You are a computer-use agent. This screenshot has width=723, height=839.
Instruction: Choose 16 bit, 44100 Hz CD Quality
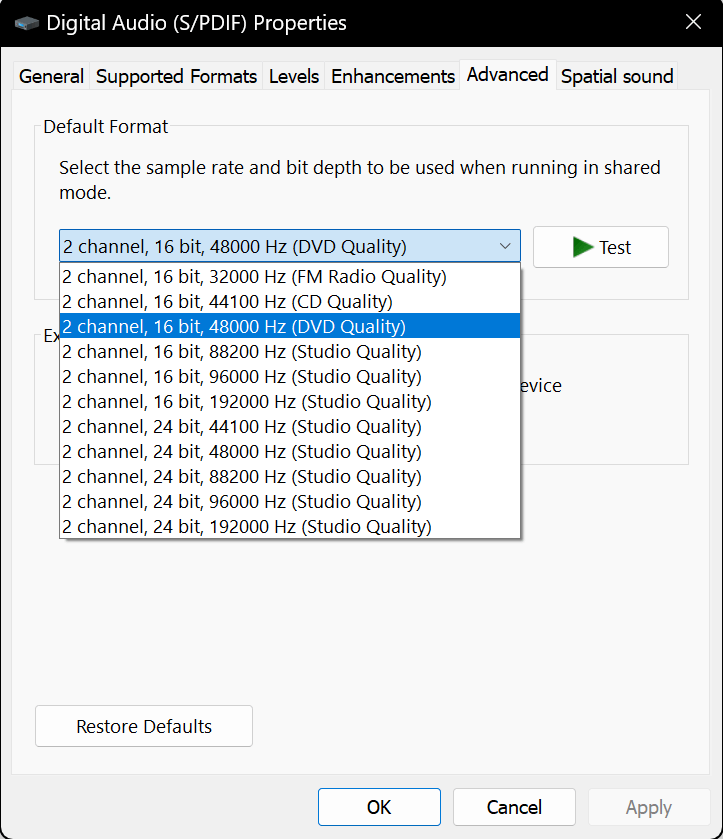pos(290,302)
